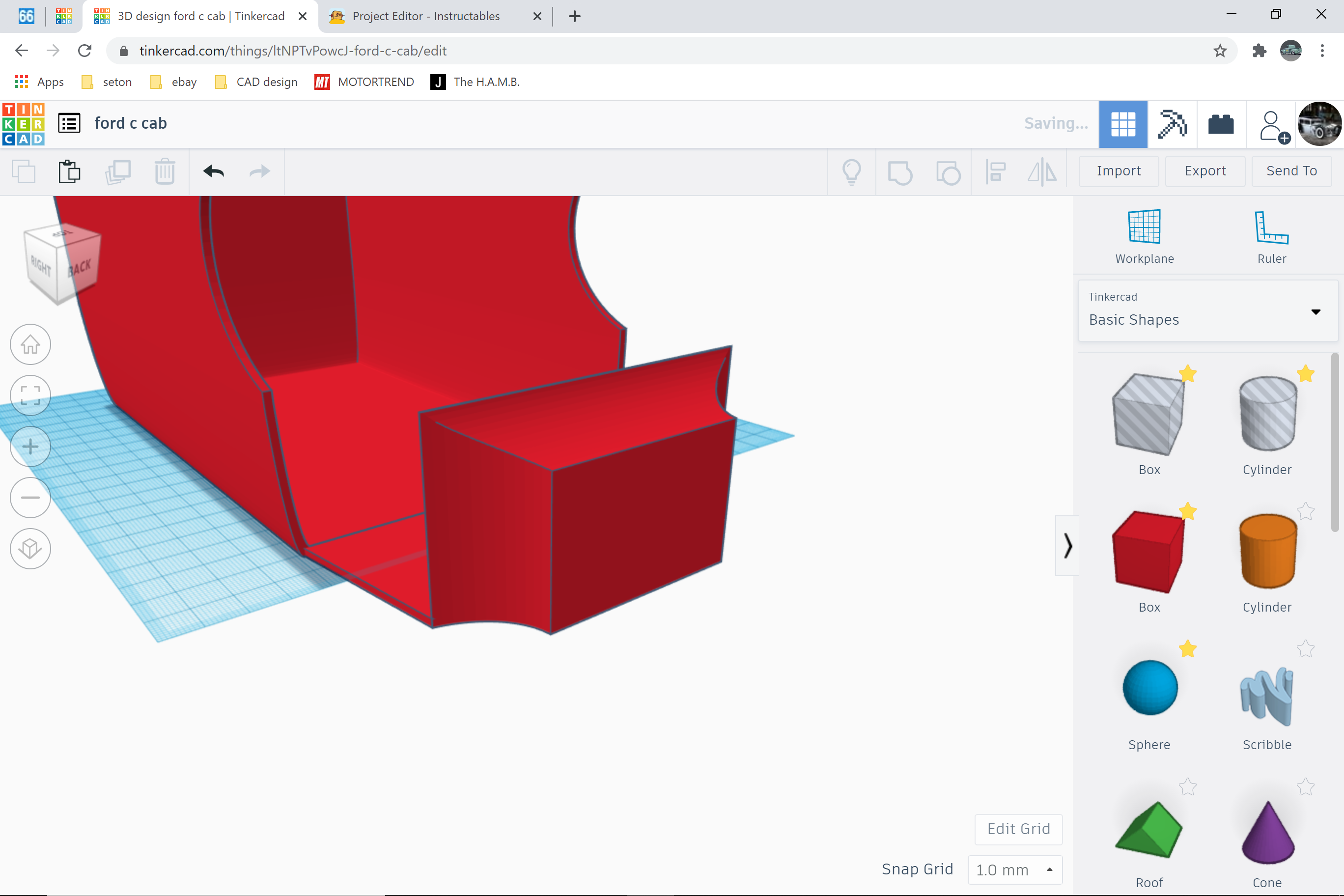
Task: Select the purple Cone shape
Action: tap(1268, 833)
